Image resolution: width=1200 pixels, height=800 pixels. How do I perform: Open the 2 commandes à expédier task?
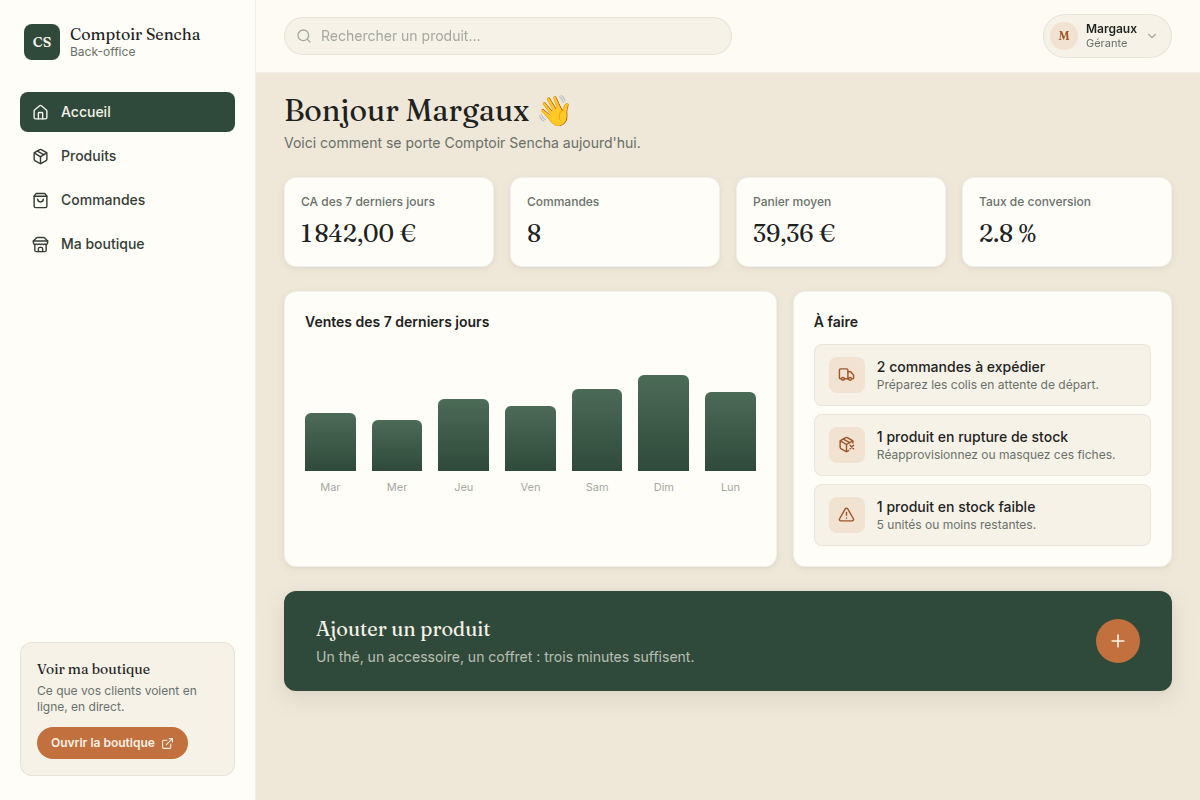point(982,375)
